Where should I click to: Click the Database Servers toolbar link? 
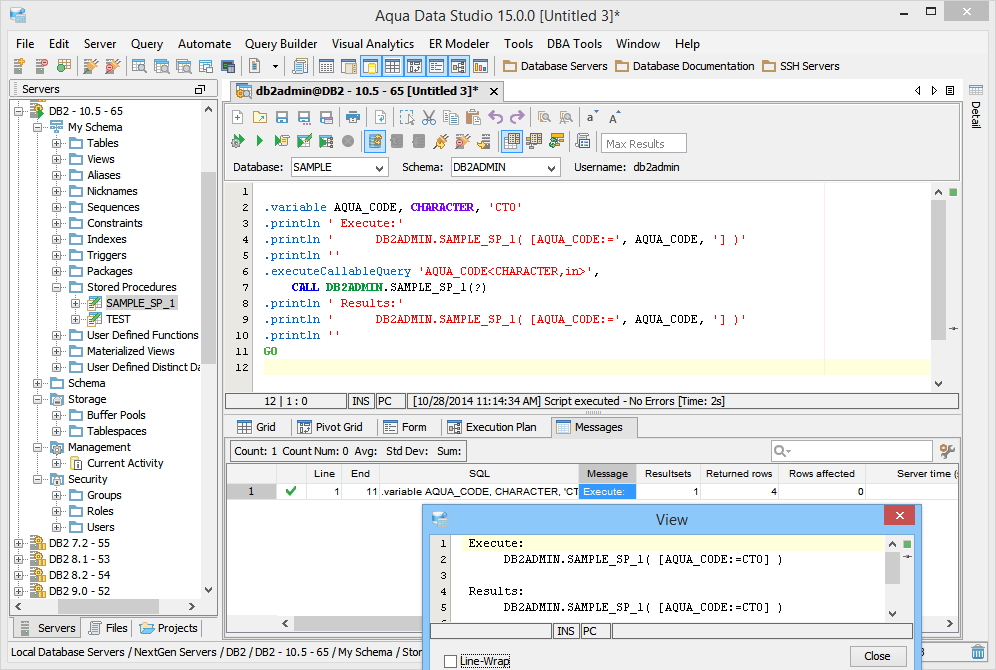(555, 66)
